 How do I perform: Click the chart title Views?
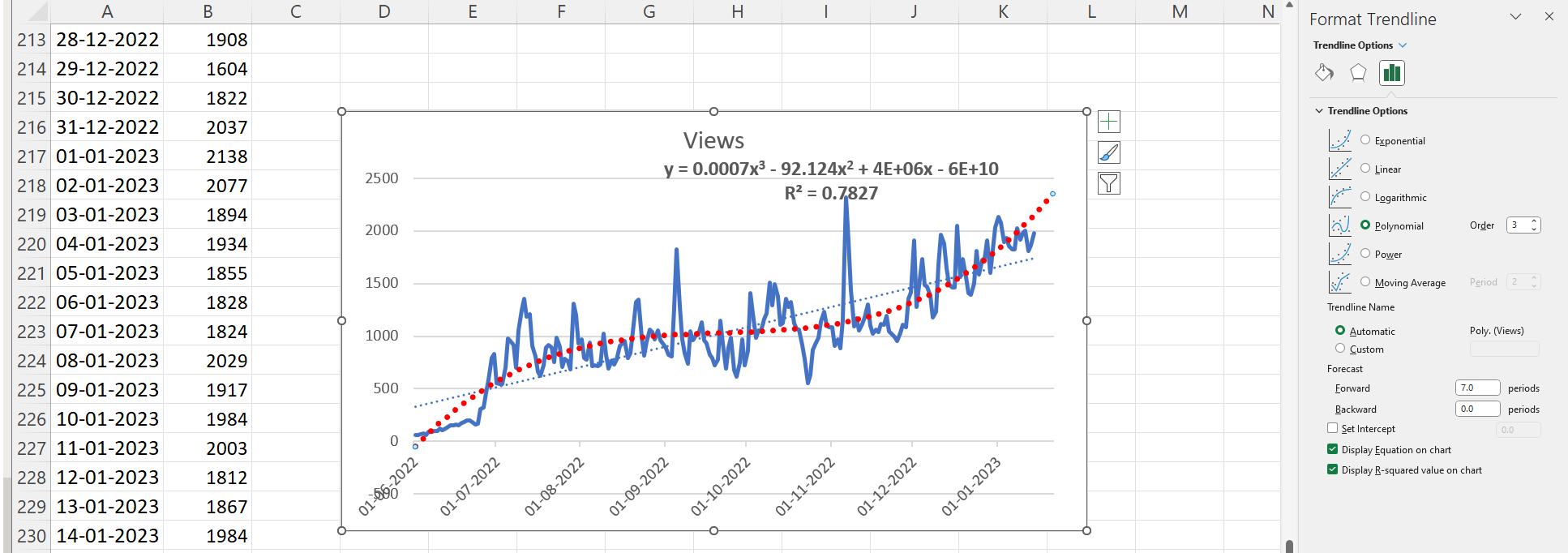tap(713, 140)
